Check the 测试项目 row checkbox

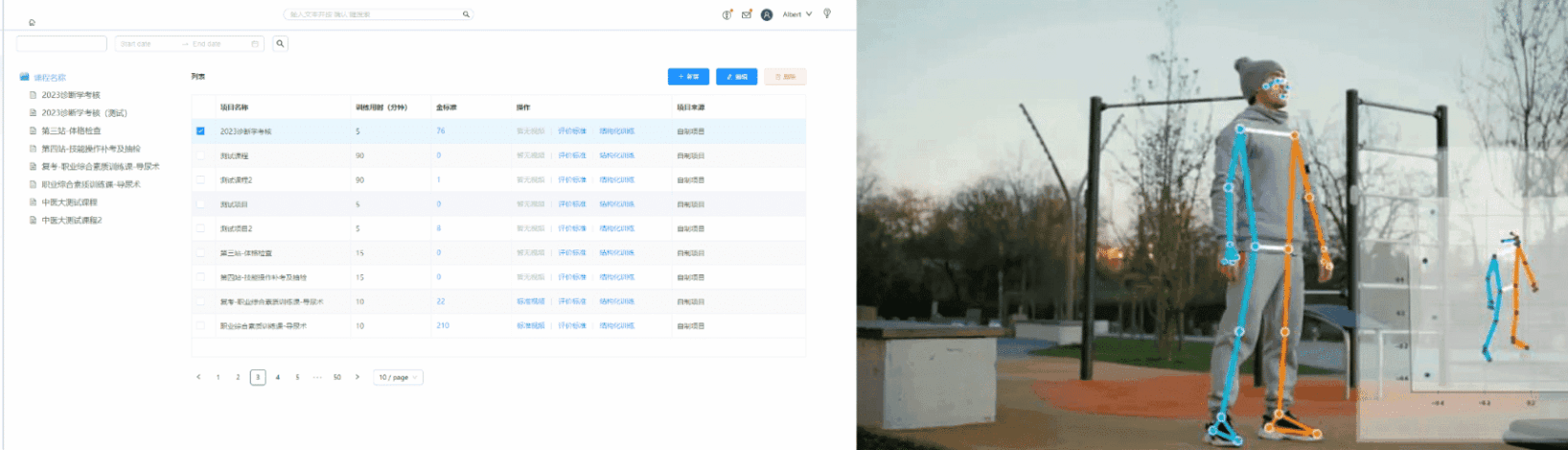point(200,204)
